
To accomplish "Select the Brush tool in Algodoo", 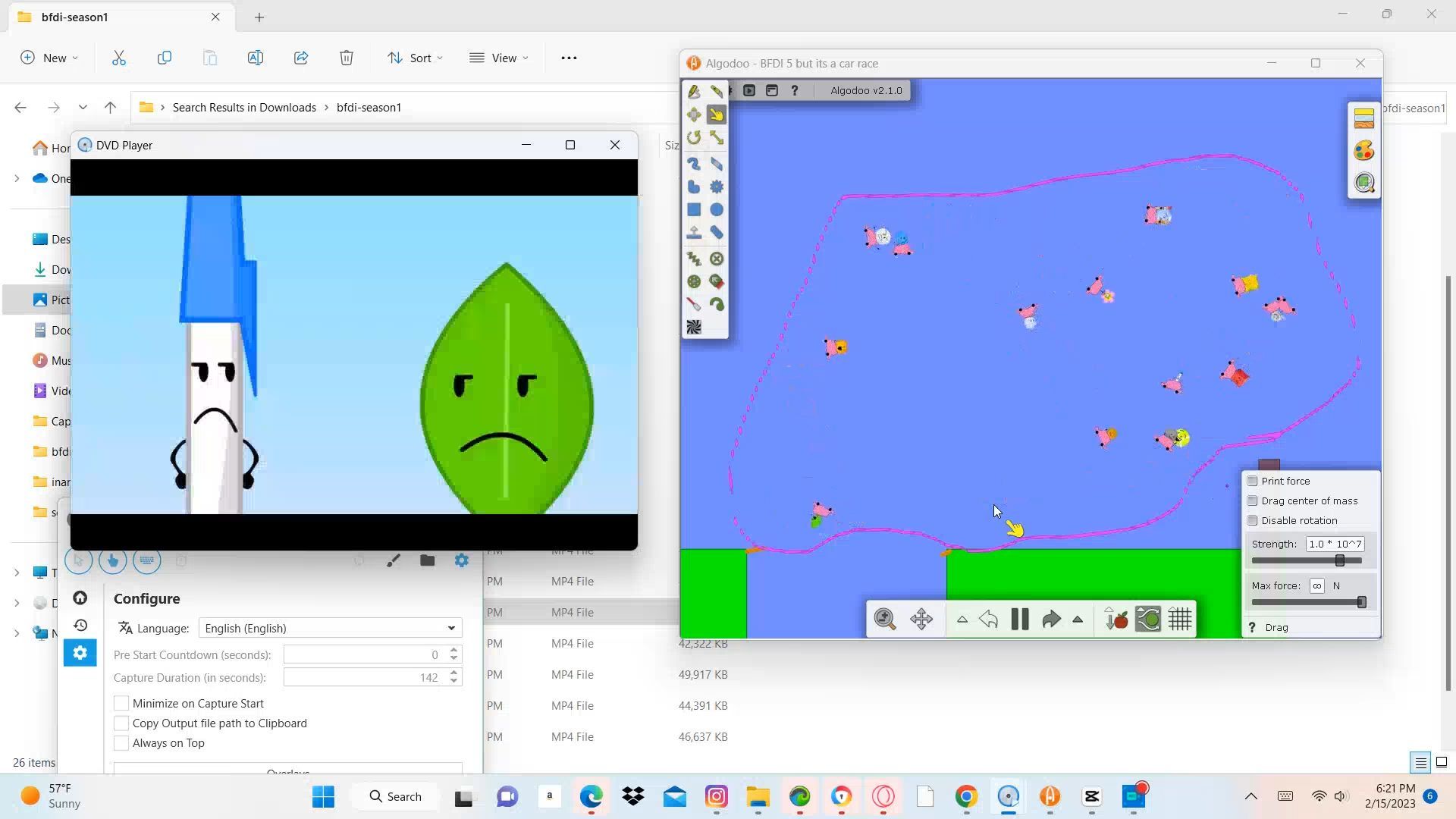I will [x=694, y=164].
